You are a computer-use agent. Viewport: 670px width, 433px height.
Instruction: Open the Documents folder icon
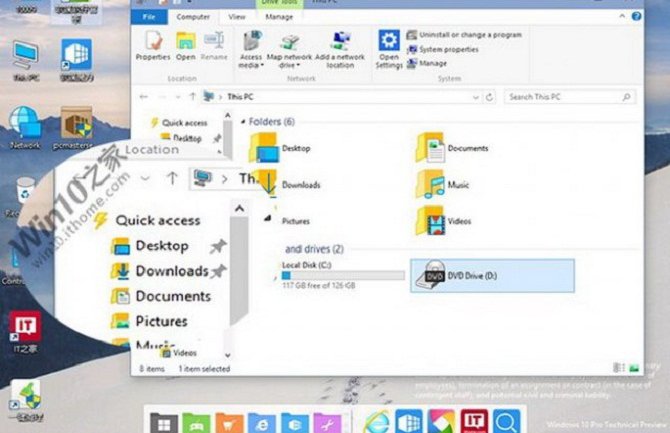click(x=430, y=148)
